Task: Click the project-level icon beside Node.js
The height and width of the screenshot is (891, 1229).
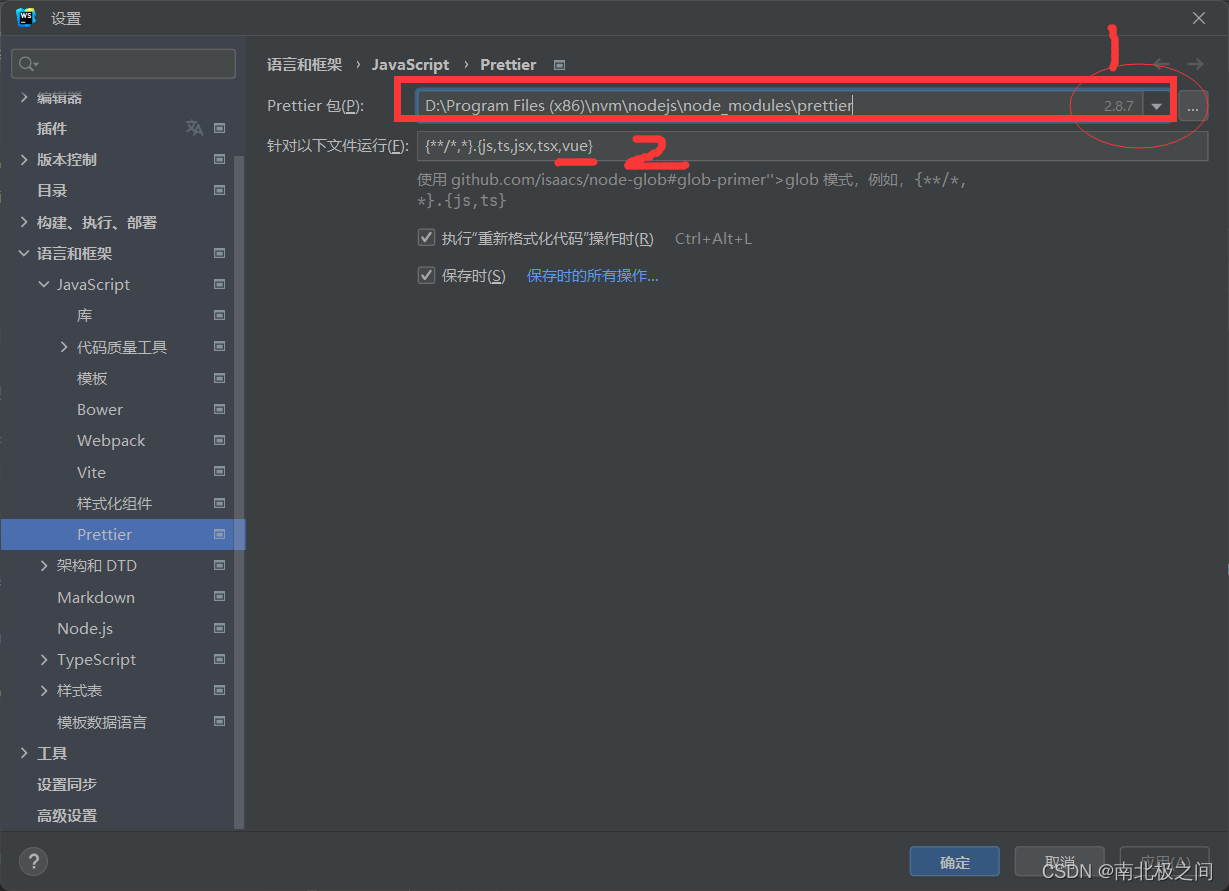Action: tap(220, 628)
